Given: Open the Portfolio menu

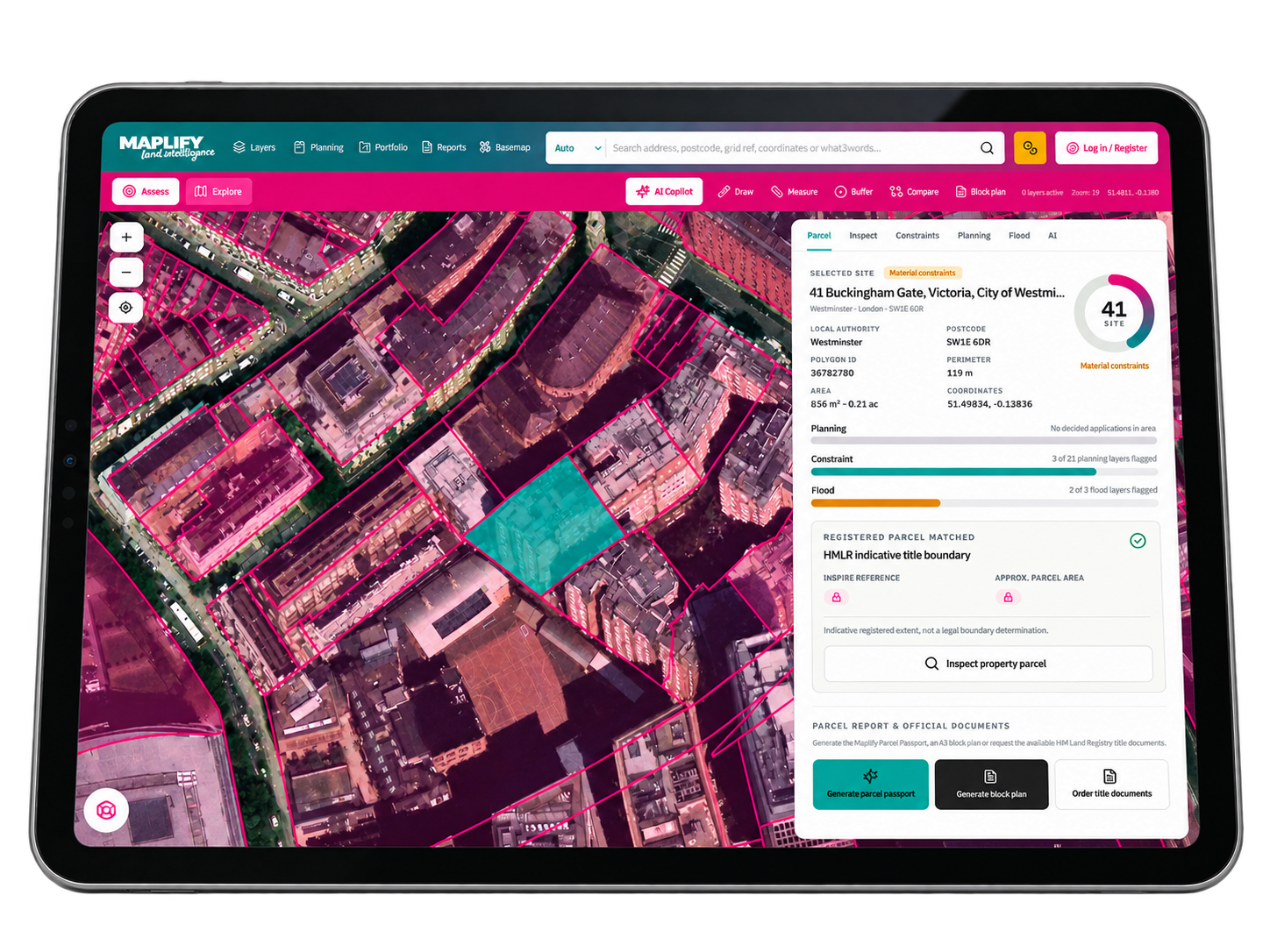Looking at the screenshot, I should pyautogui.click(x=383, y=147).
